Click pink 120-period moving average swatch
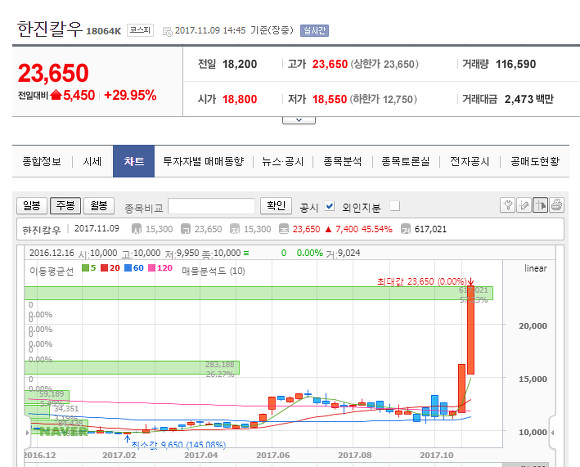The image size is (580, 467). [x=152, y=268]
